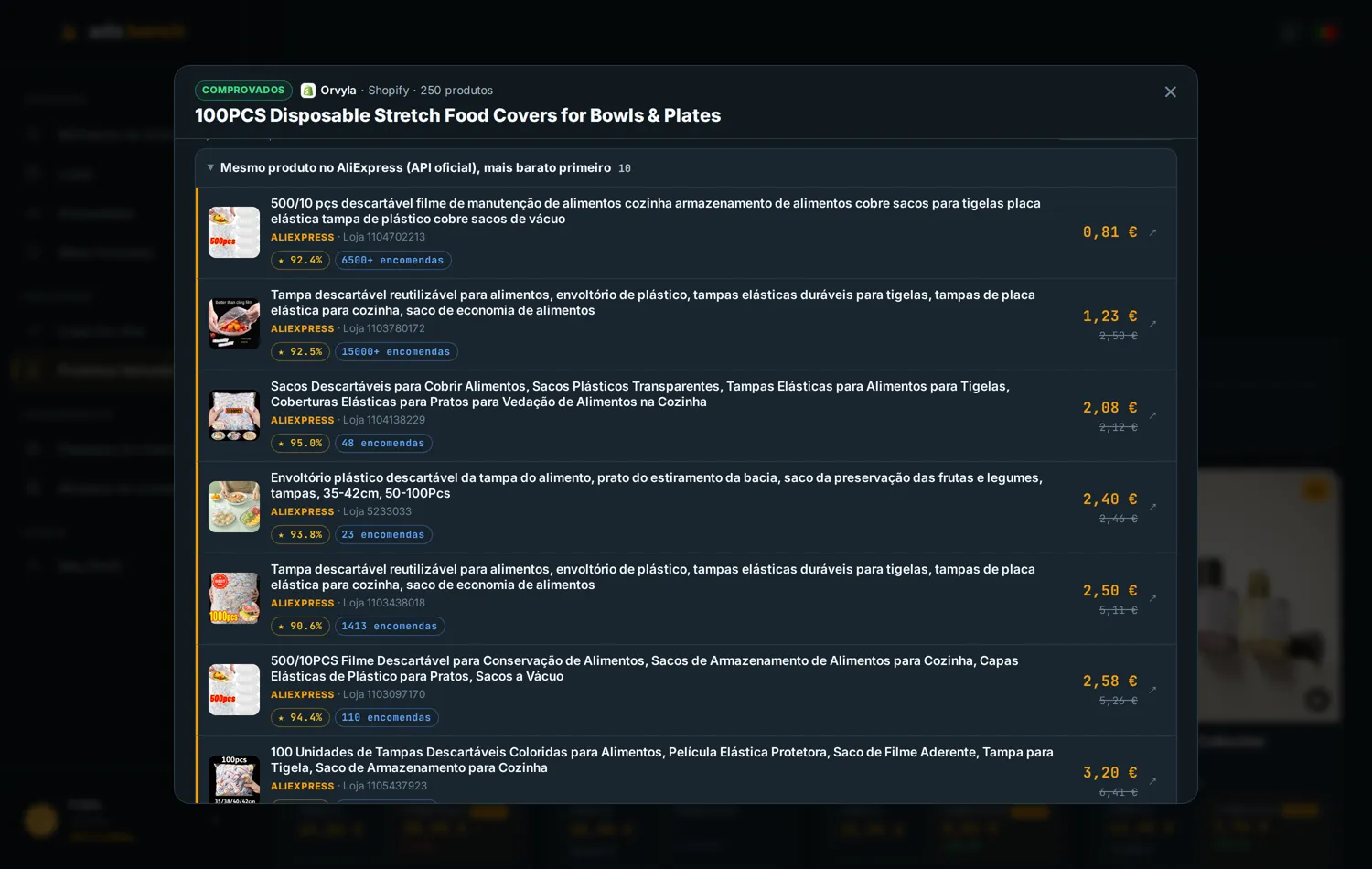Collapse the Mesmo produto no AliExpress section
1372x869 pixels.
(686, 168)
